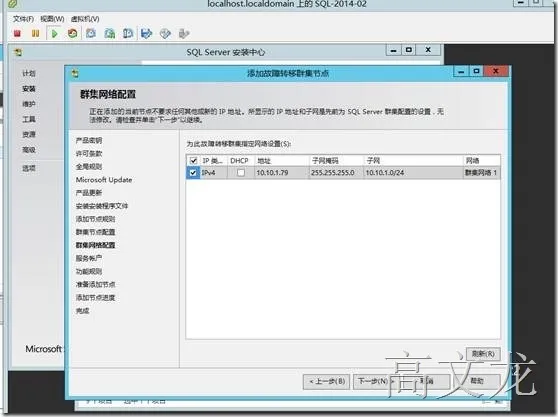Screen dimensions: 558x417
Task: Click the 上一步(B) button
Action: (327, 382)
